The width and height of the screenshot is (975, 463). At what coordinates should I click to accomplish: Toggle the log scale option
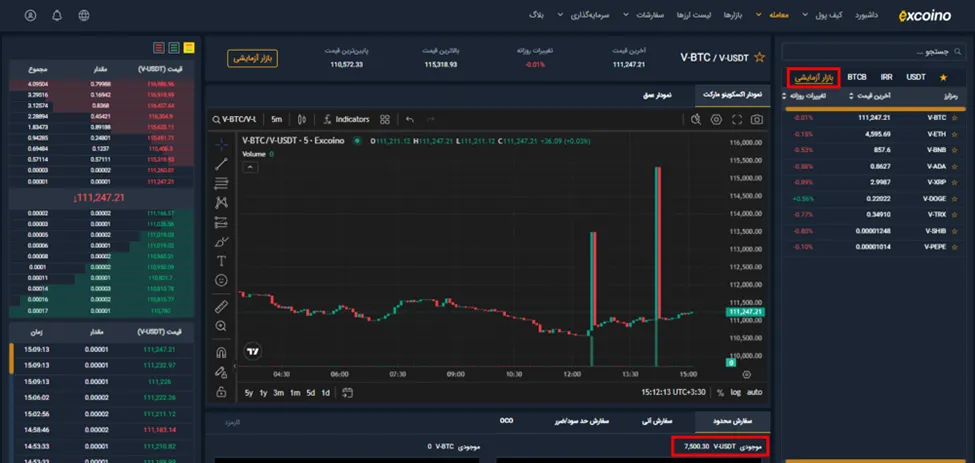(736, 392)
